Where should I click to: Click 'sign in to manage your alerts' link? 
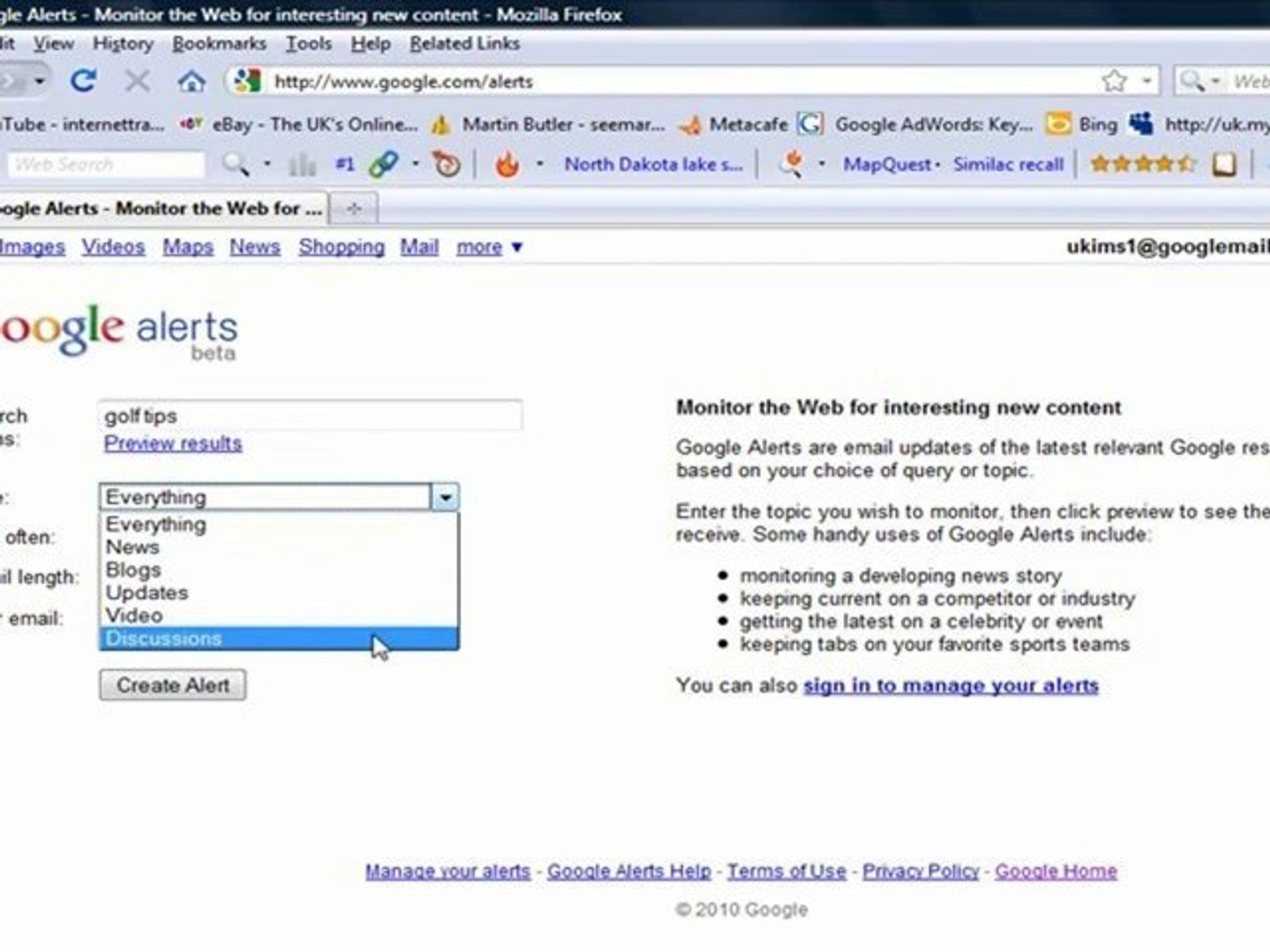pos(951,686)
